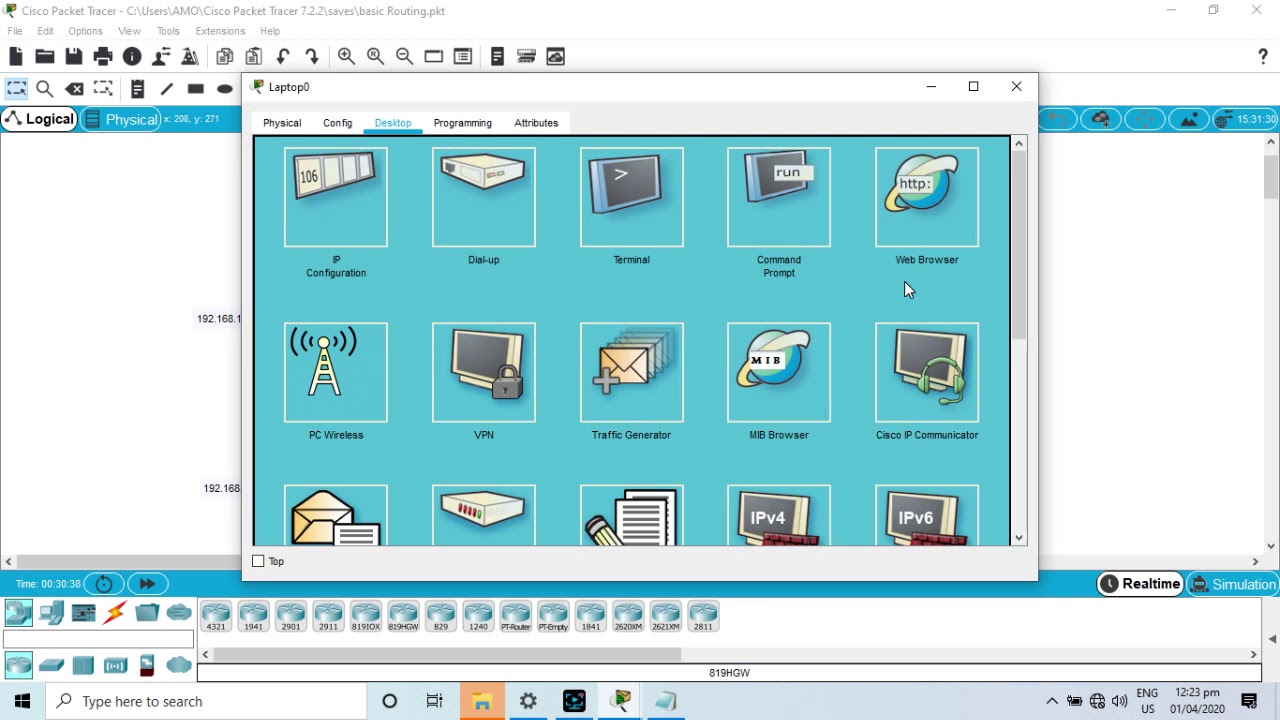Open the Dial-up app
This screenshot has height=720, width=1280.
pos(484,197)
